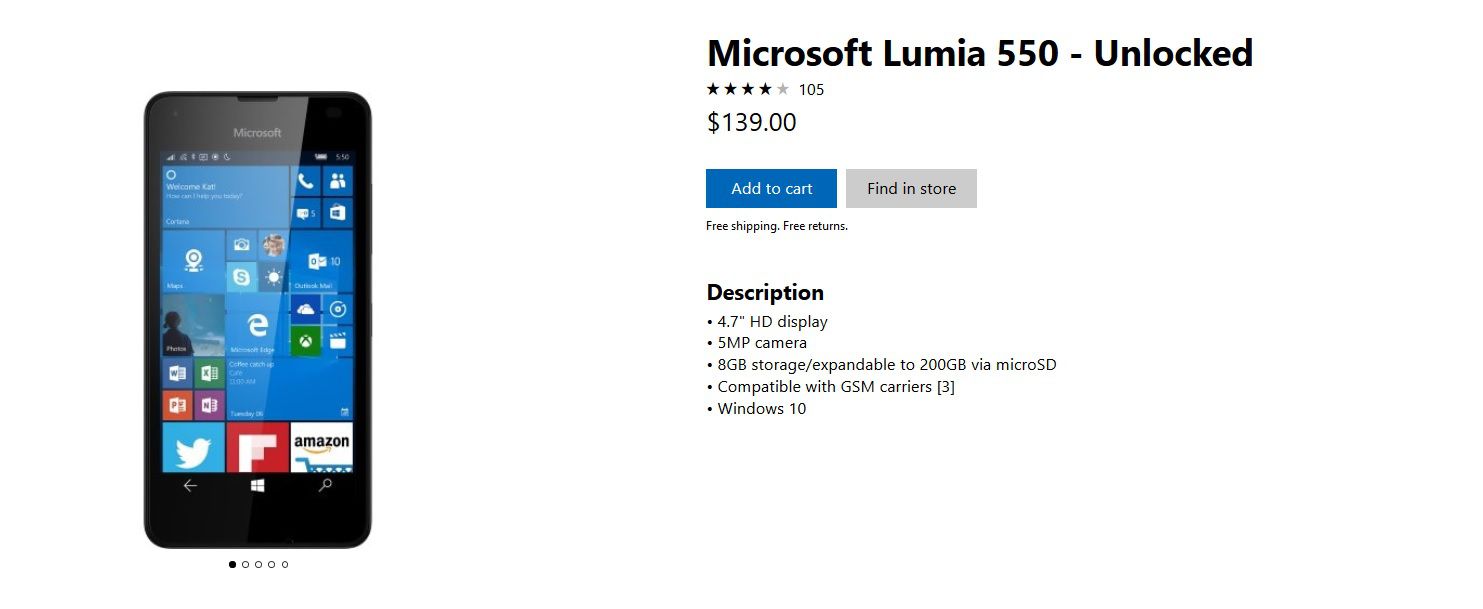Click the Amazon tile on the phone image
This screenshot has height=609, width=1483.
pyautogui.click(x=321, y=447)
